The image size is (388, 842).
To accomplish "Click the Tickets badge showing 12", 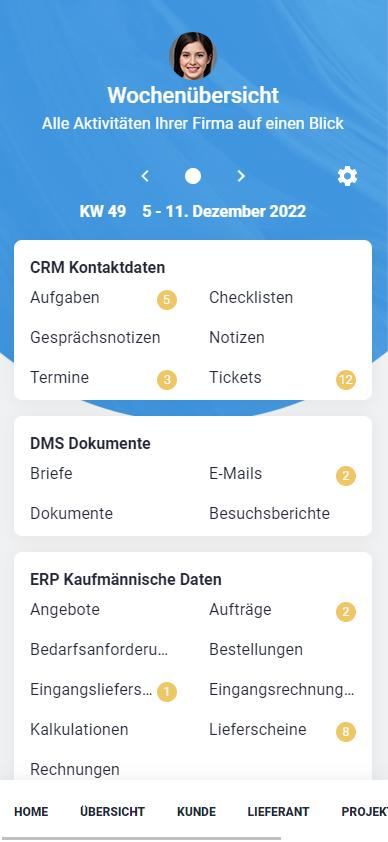I will 346,380.
